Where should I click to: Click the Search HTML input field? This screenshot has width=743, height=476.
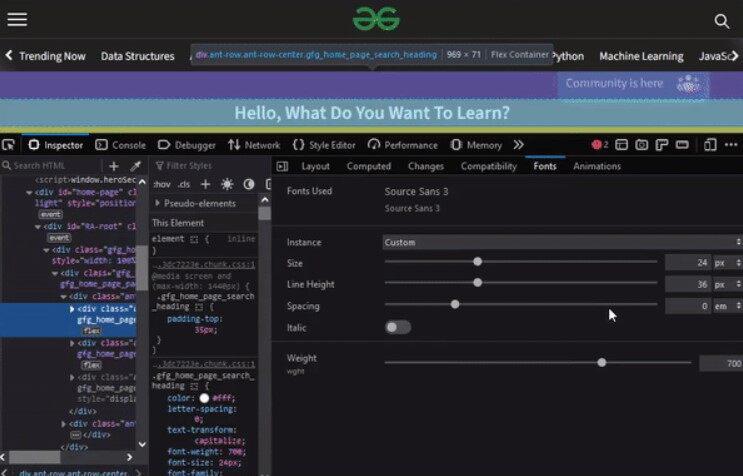coord(51,165)
